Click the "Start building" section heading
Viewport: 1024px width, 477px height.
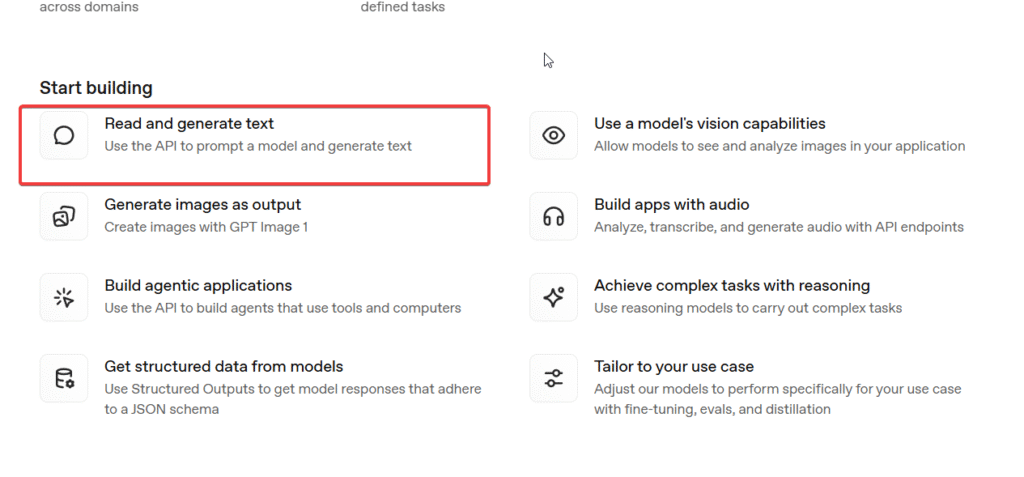[x=96, y=88]
